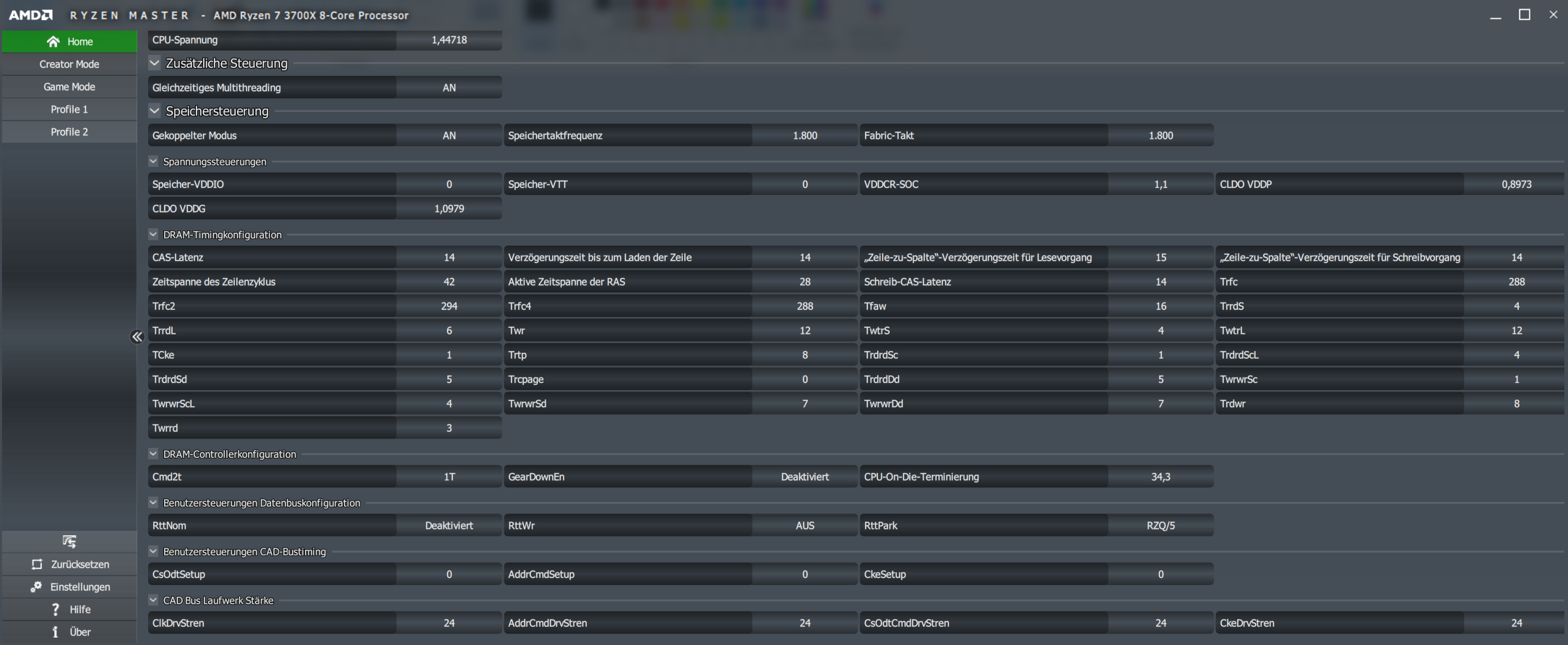Switch to Profile 2

pos(69,131)
